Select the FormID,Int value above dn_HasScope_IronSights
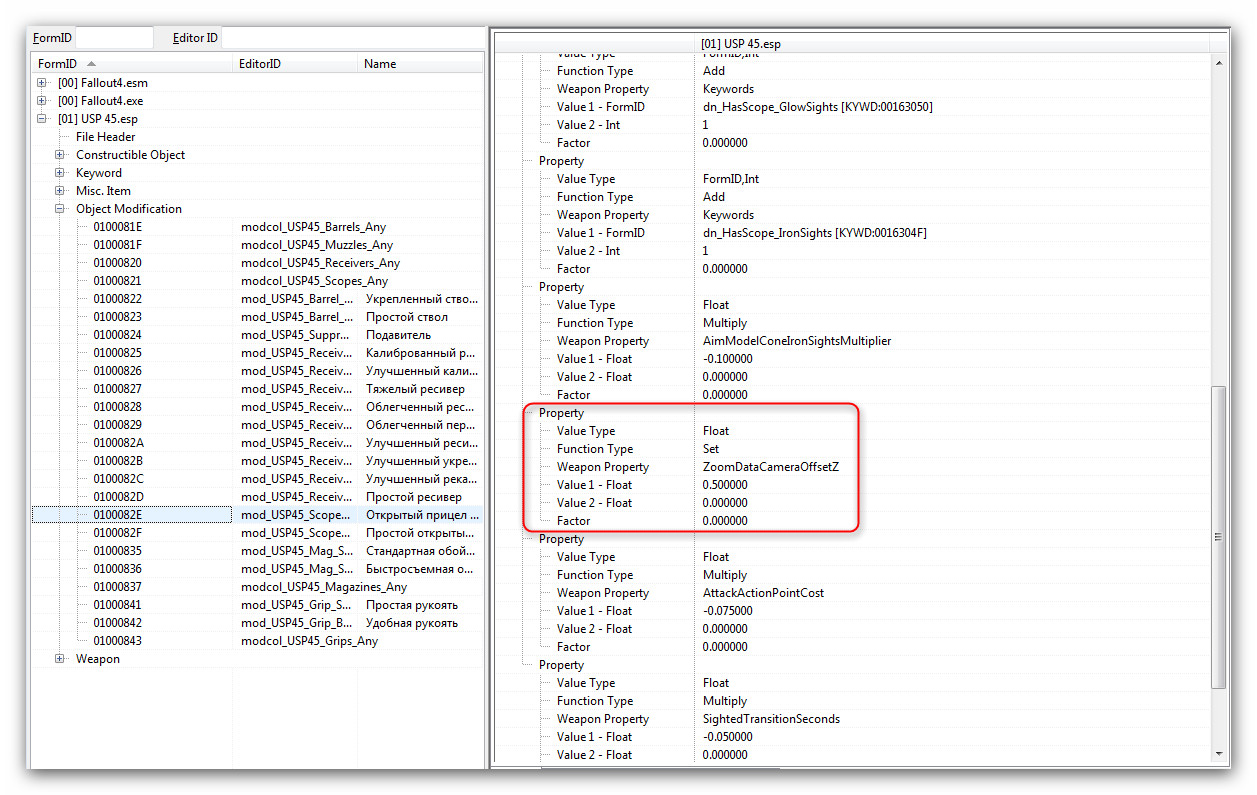The image size is (1257, 795). (731, 179)
